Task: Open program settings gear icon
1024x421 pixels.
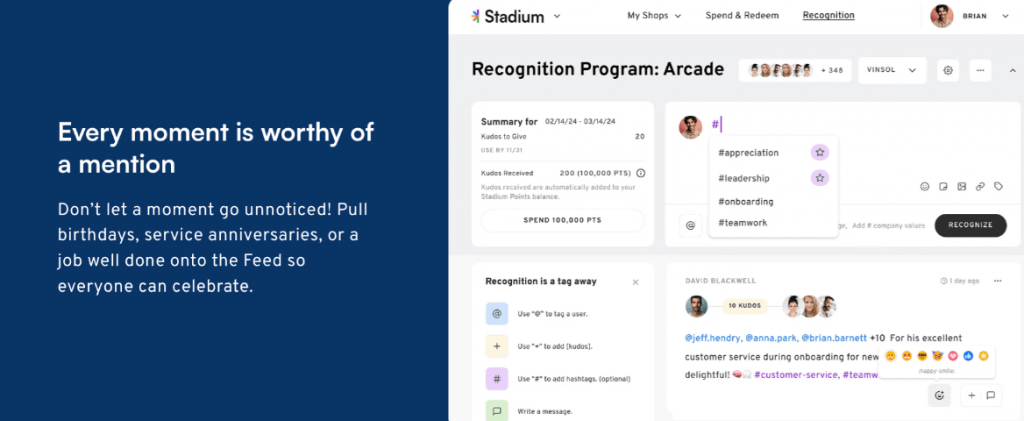Action: (948, 70)
